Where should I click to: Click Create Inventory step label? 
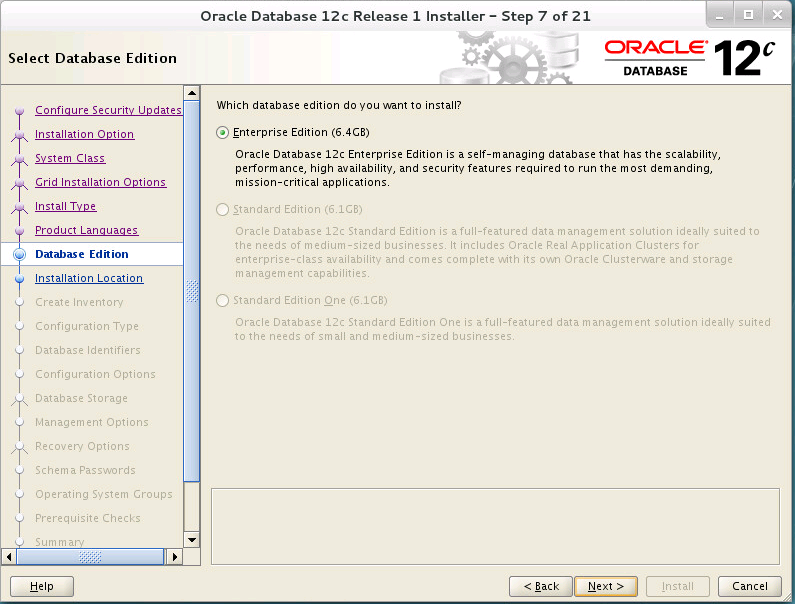[x=79, y=302]
